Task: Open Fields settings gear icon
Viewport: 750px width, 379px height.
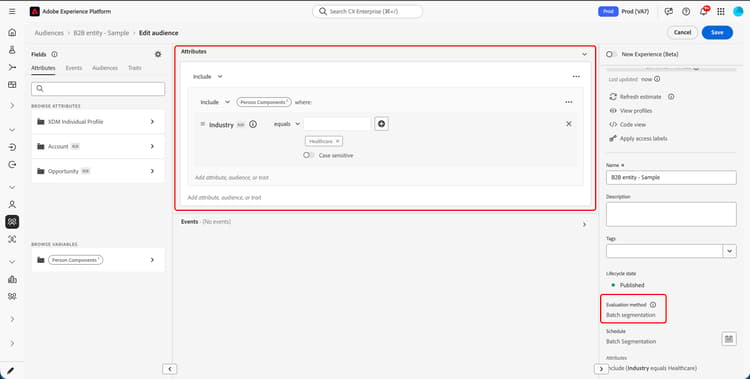Action: (x=158, y=55)
